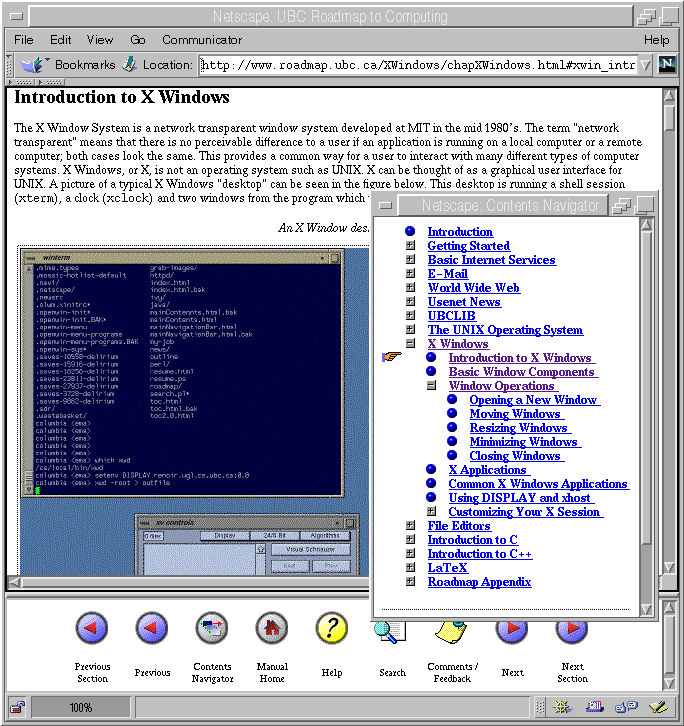Expand the File Editors node
The width and height of the screenshot is (684, 726).
pyautogui.click(x=410, y=525)
